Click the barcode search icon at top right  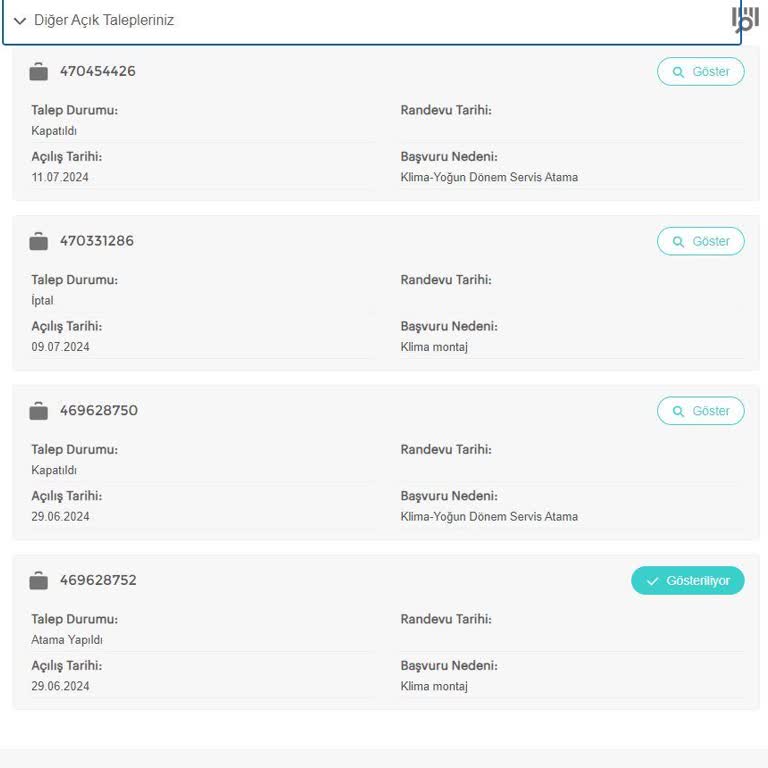745,19
